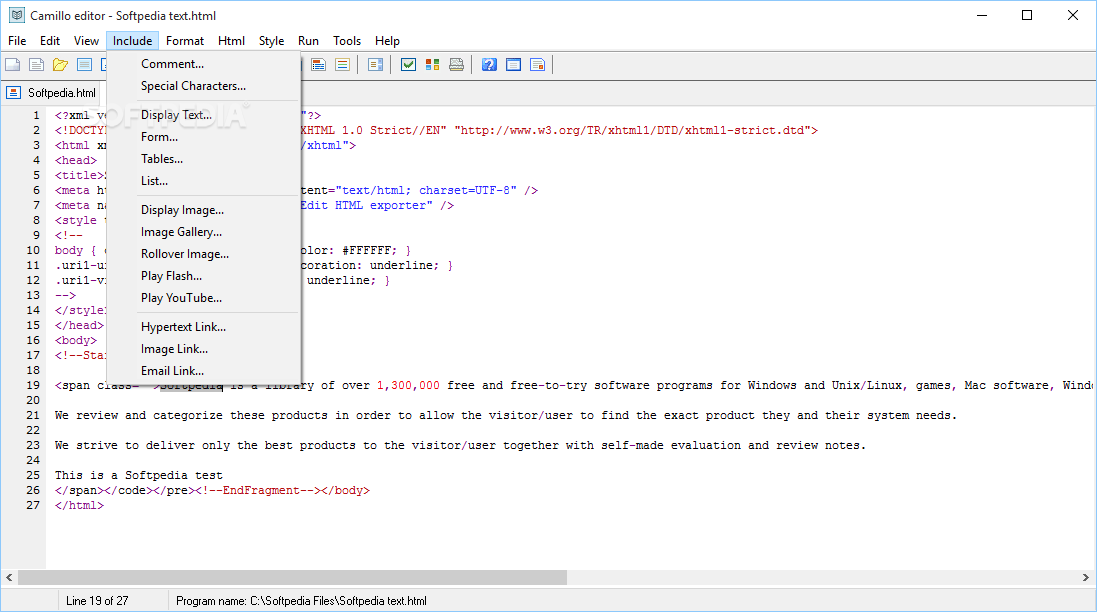Select Image Link... menu entry
1097x612 pixels.
(204, 349)
